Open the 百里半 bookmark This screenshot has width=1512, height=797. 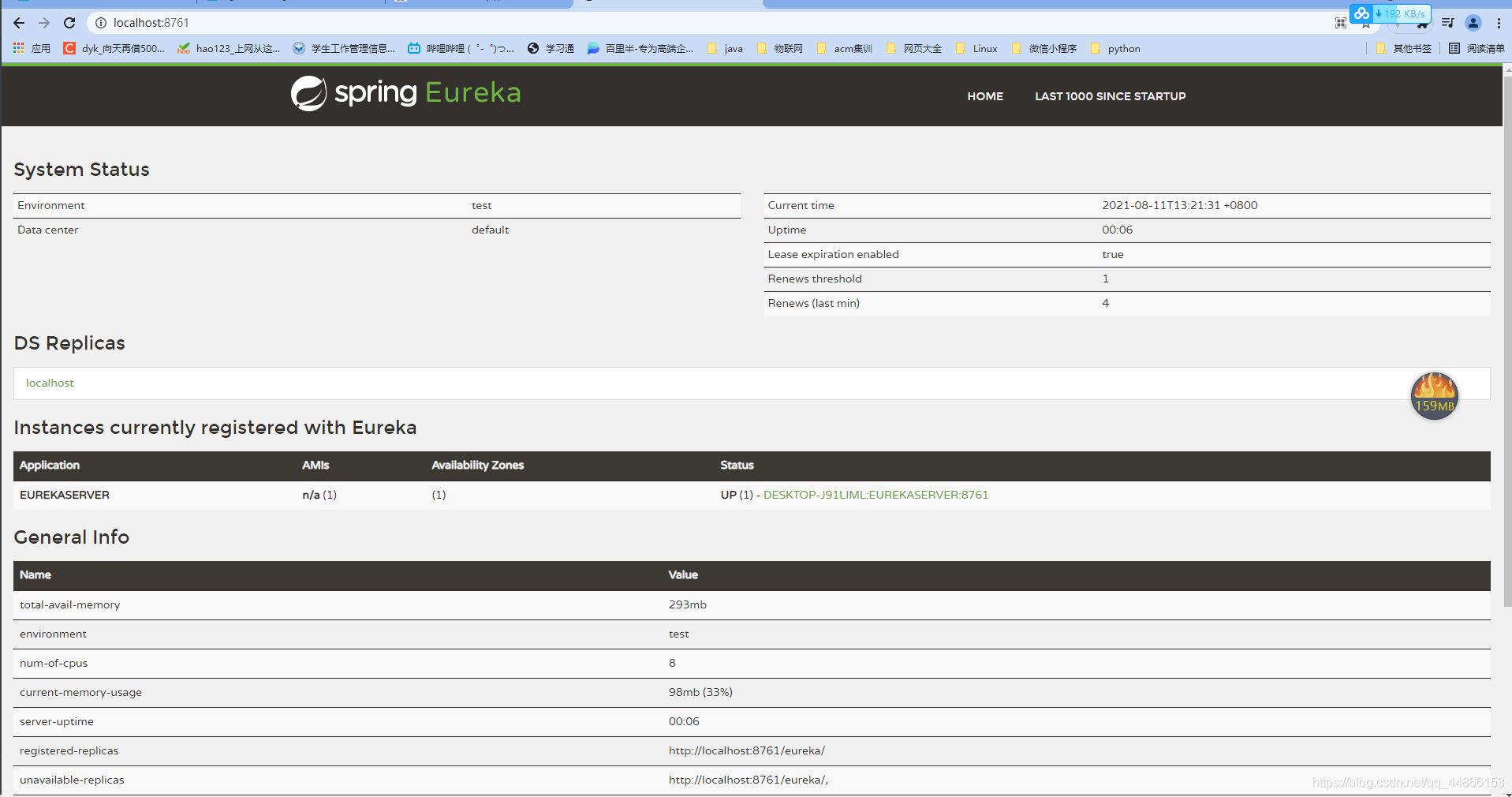(x=640, y=48)
